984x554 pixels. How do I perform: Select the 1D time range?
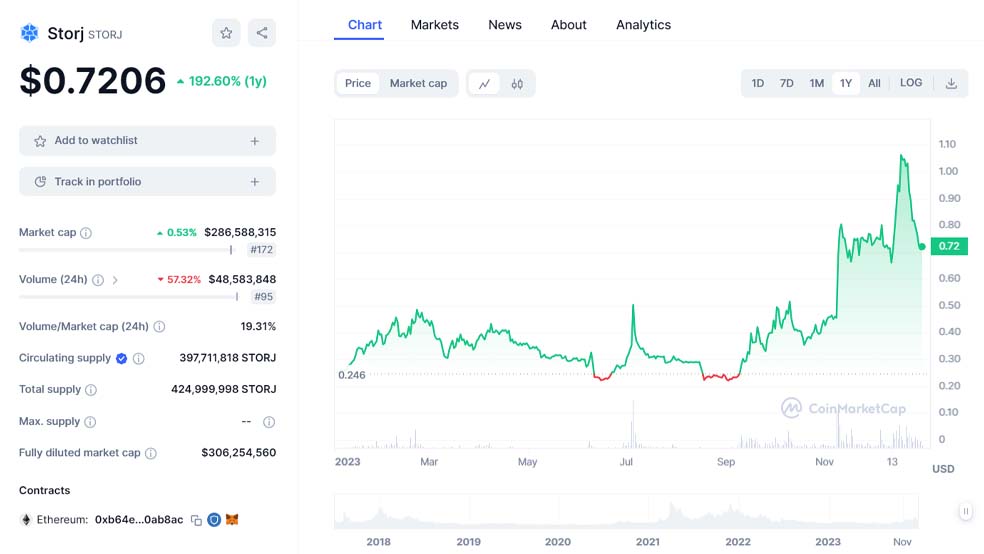[x=757, y=83]
